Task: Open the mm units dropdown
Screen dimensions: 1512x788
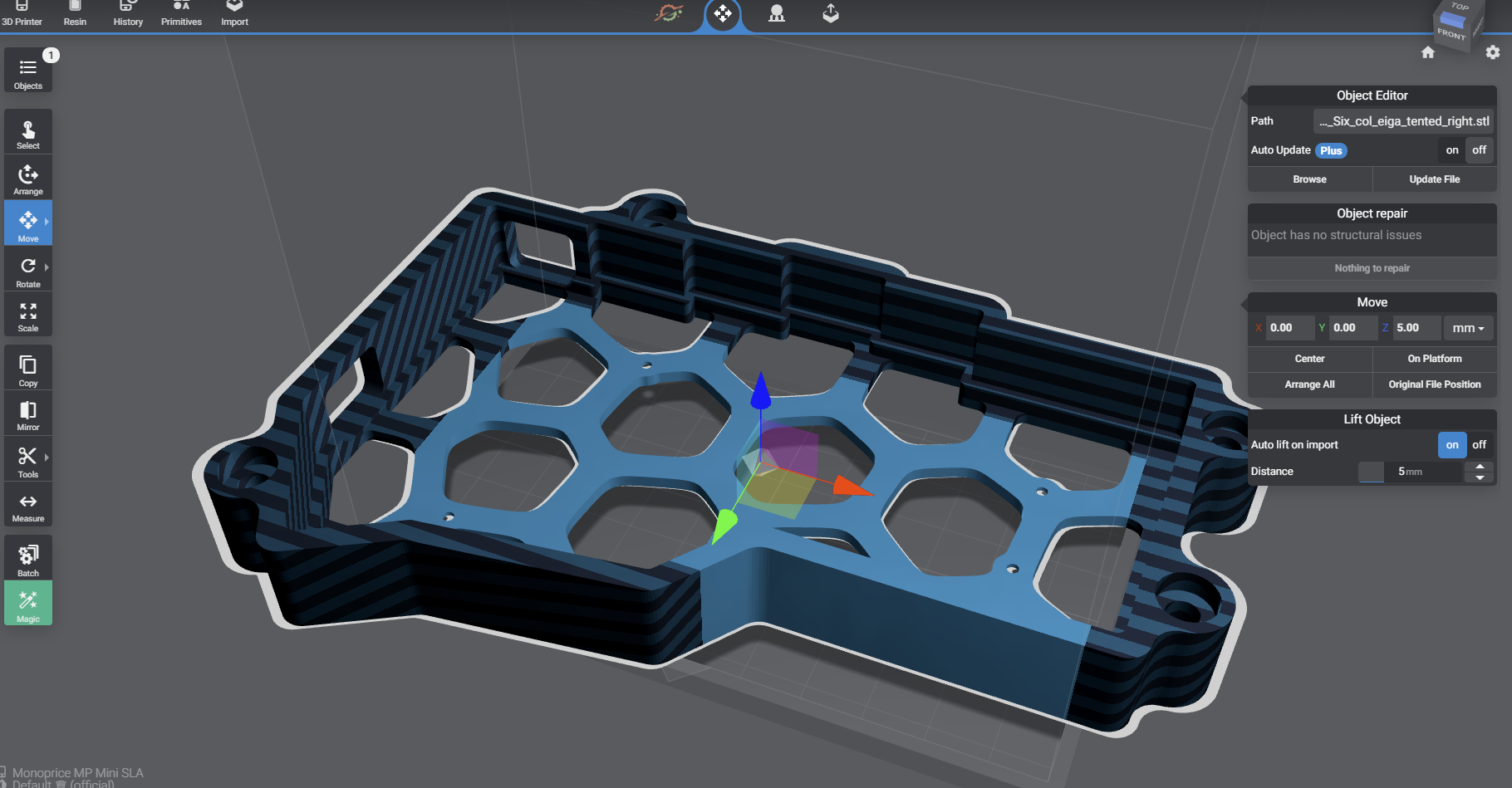Action: click(x=1468, y=328)
